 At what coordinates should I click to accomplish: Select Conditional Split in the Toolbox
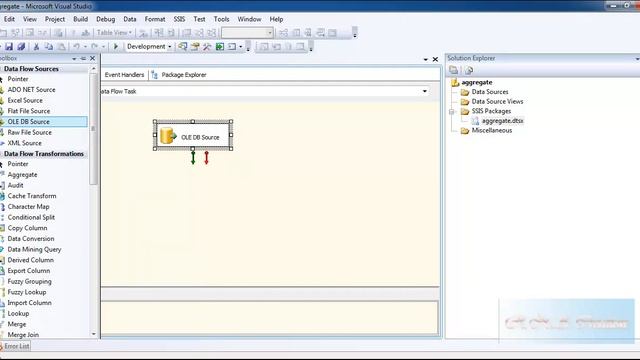[31, 218]
